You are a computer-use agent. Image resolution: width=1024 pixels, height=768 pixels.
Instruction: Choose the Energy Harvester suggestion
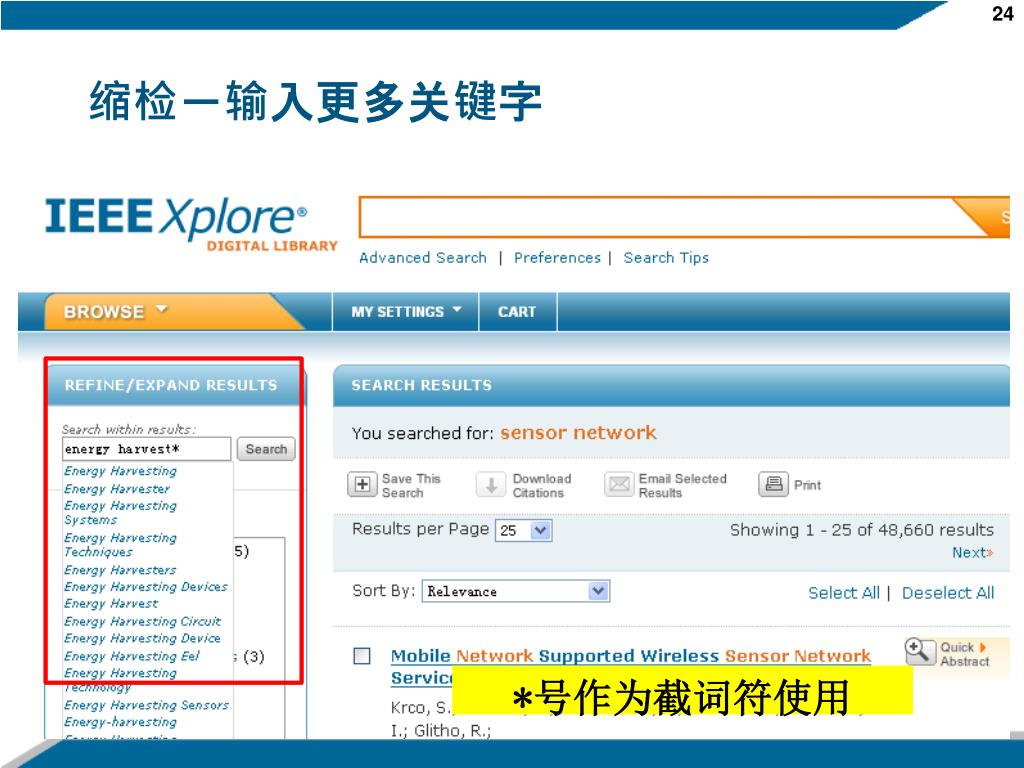point(117,488)
